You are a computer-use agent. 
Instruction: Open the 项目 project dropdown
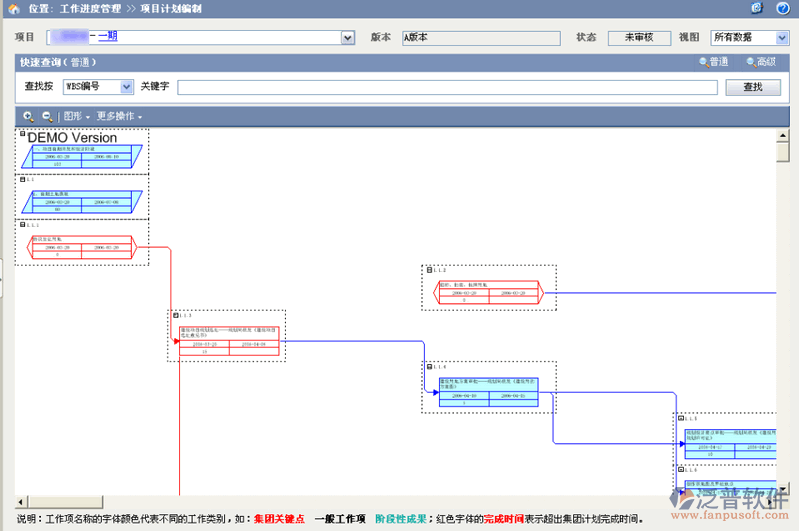348,38
